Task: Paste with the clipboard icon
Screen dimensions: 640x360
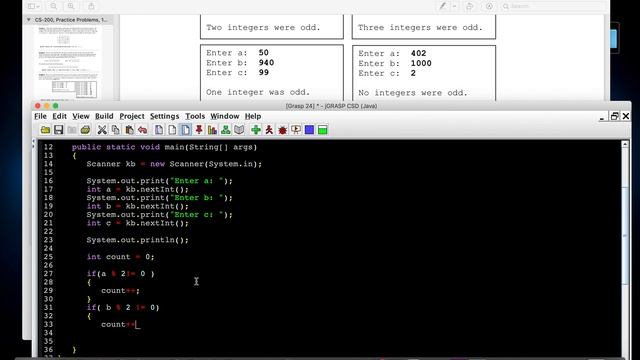Action: 129,130
